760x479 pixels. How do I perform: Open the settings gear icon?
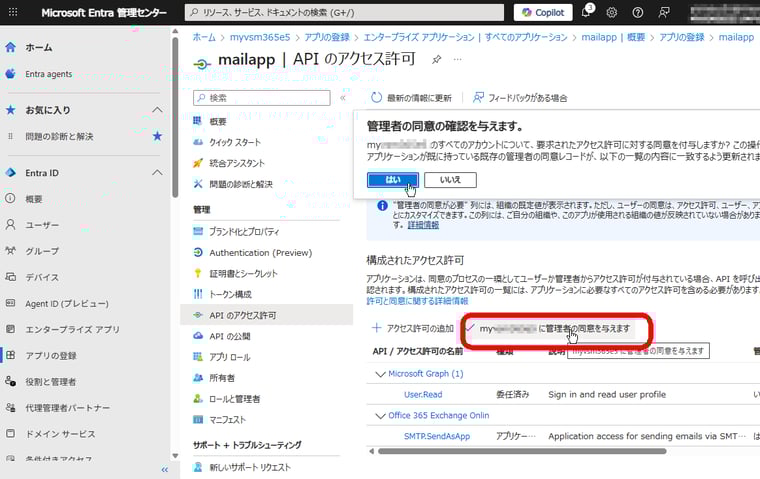(x=612, y=13)
